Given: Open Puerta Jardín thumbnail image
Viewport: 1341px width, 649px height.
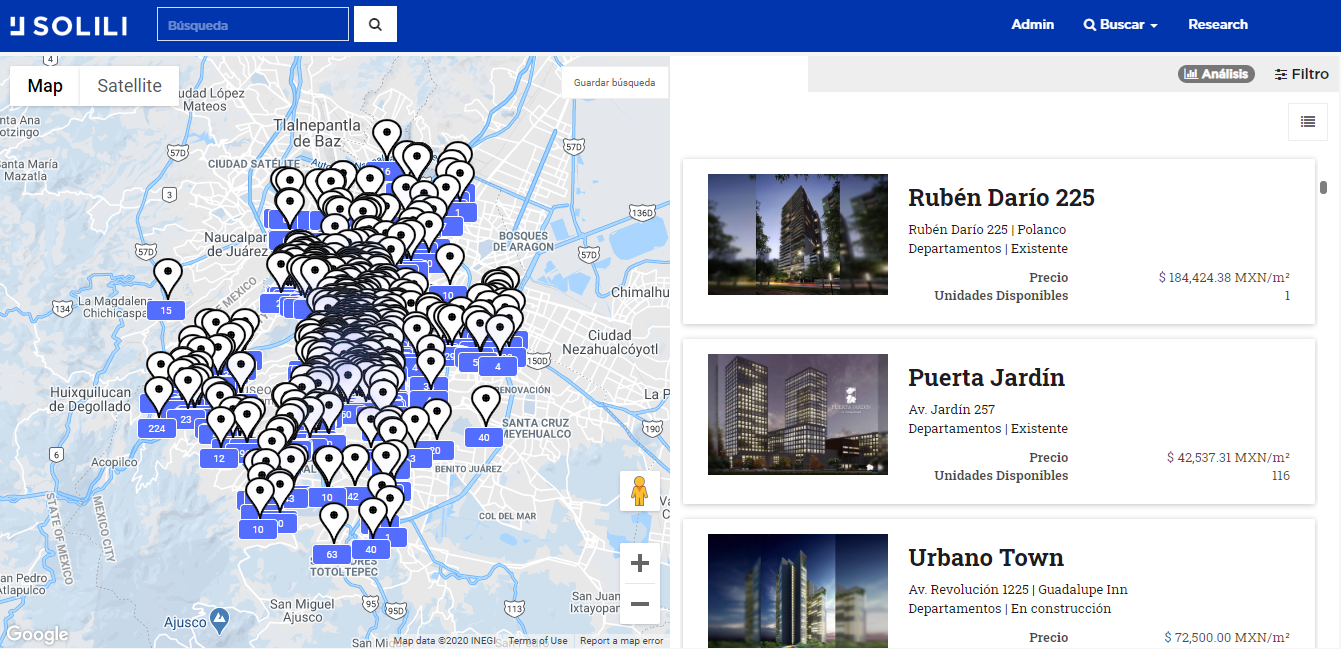Looking at the screenshot, I should point(798,414).
